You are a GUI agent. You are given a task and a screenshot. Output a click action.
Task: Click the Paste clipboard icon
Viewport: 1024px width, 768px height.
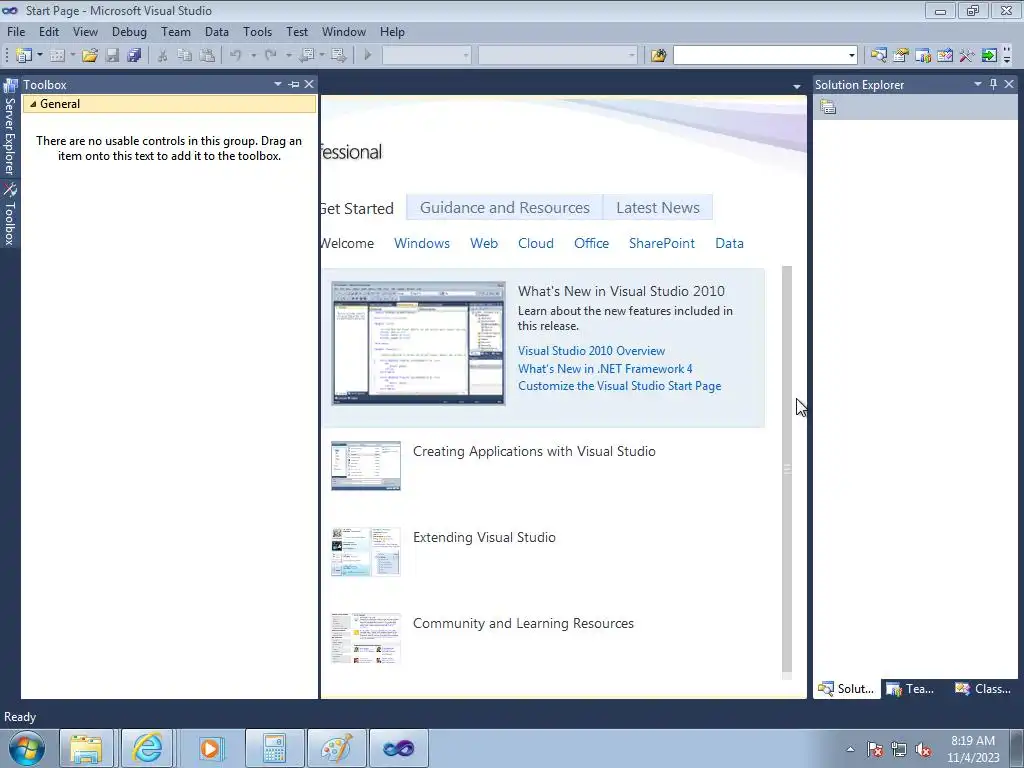pyautogui.click(x=207, y=56)
